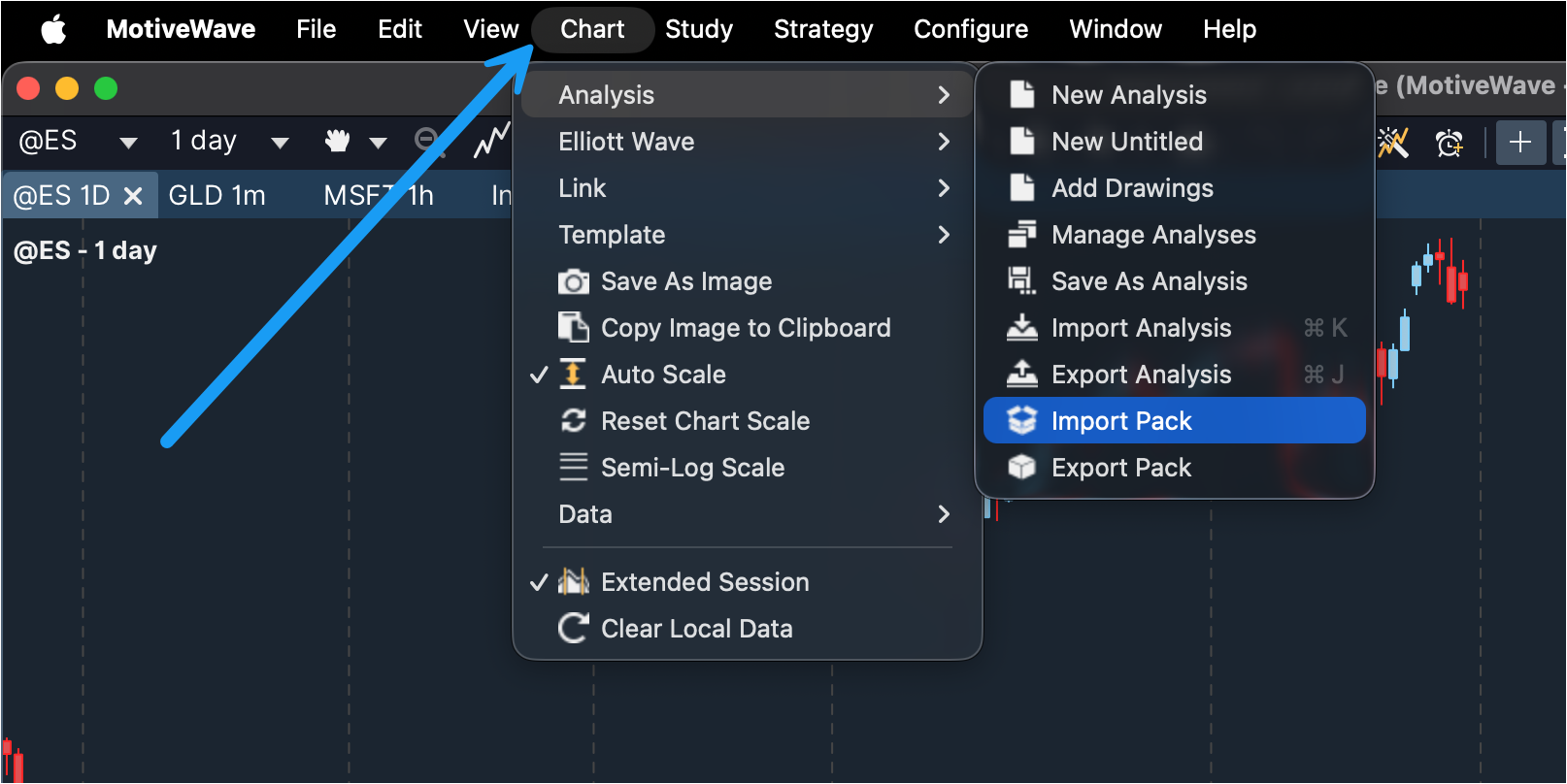The height and width of the screenshot is (784, 1567).
Task: Toggle the Extended Session option
Action: click(x=704, y=582)
